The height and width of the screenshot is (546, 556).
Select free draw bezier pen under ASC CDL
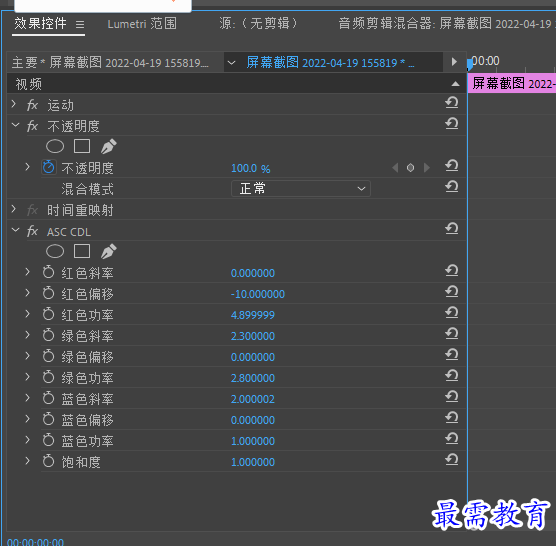point(108,251)
